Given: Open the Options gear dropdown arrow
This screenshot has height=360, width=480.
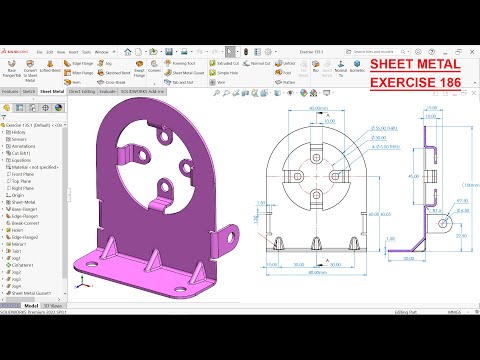Looking at the screenshot, I should point(275,52).
